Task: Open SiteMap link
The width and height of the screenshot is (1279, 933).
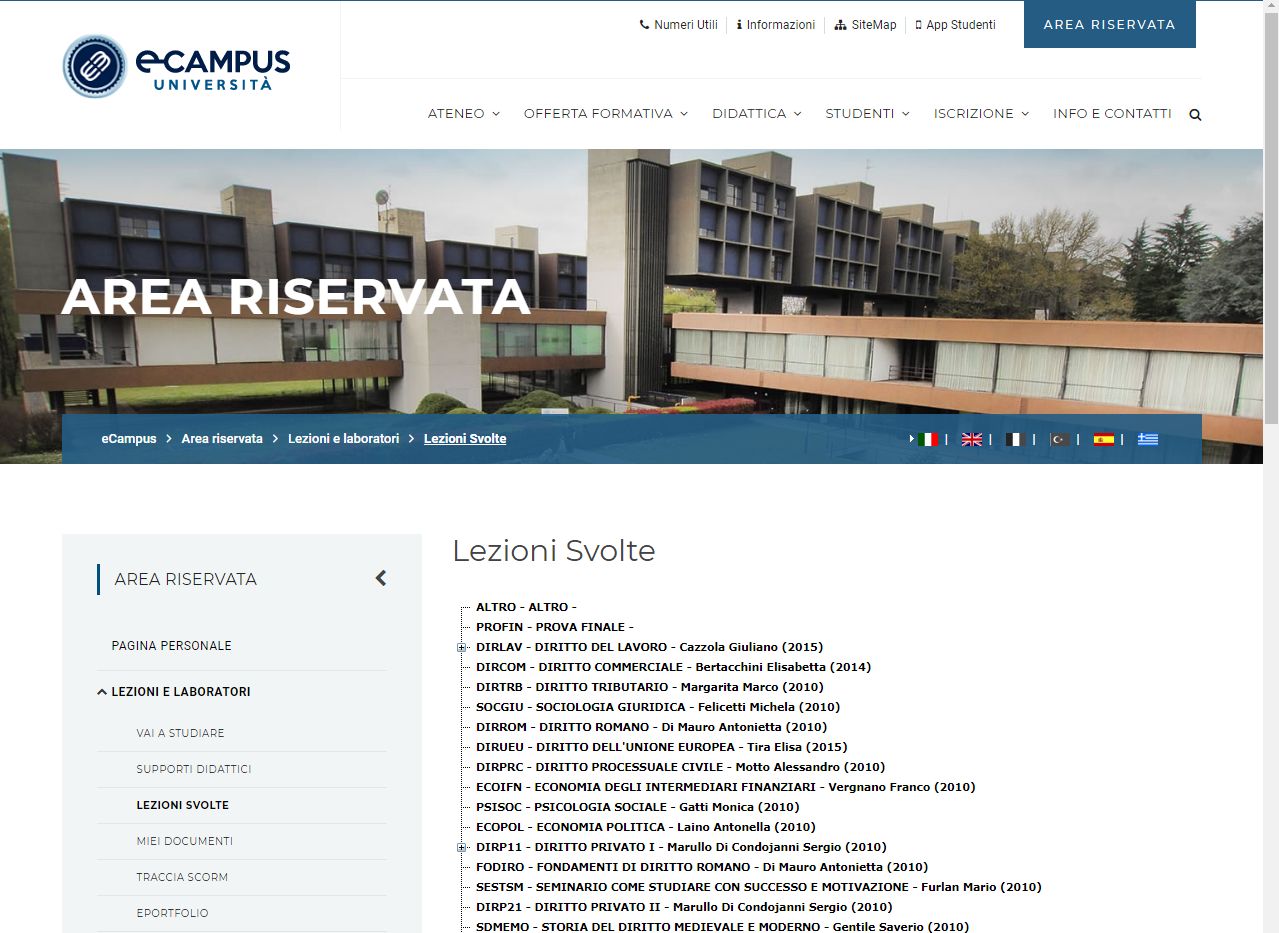Action: (866, 25)
